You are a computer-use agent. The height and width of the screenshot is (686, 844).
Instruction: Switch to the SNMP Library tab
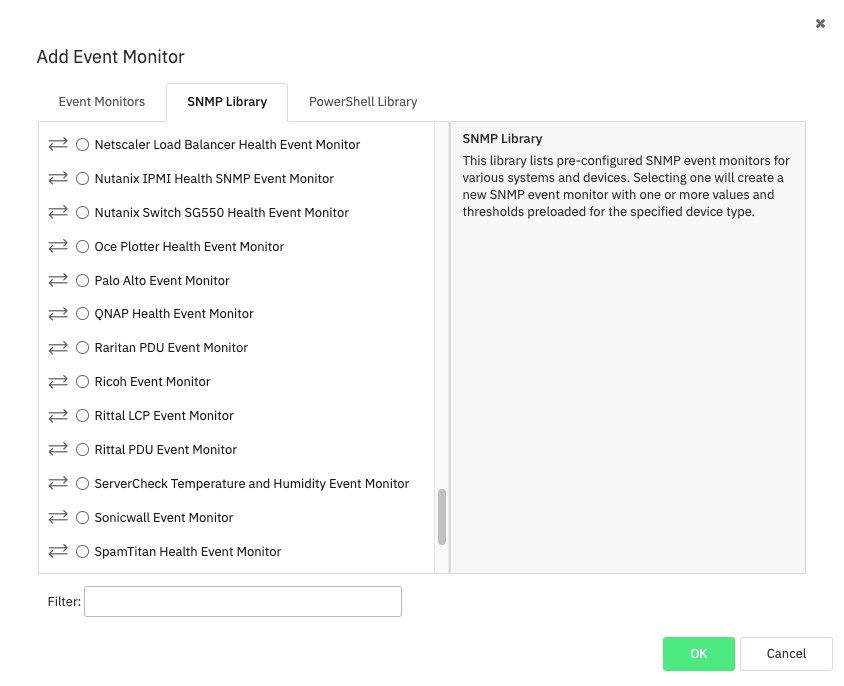click(226, 101)
